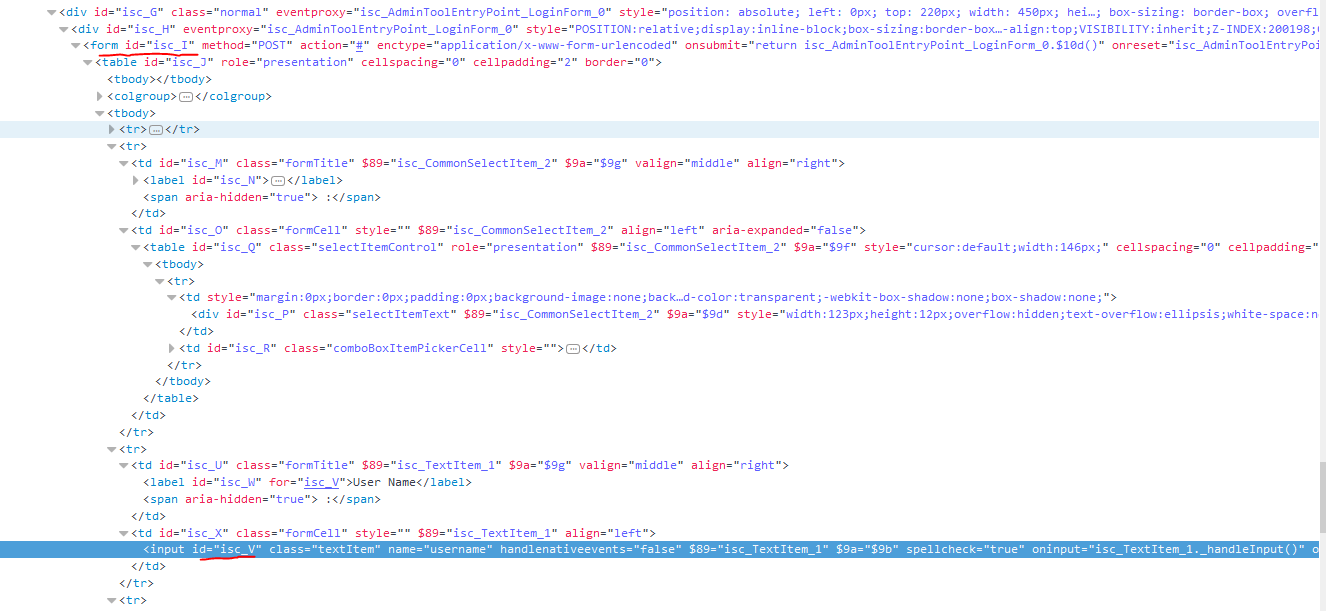The height and width of the screenshot is (611, 1326).
Task: Collapse the div id="isc_H" node
Action: coord(64,29)
